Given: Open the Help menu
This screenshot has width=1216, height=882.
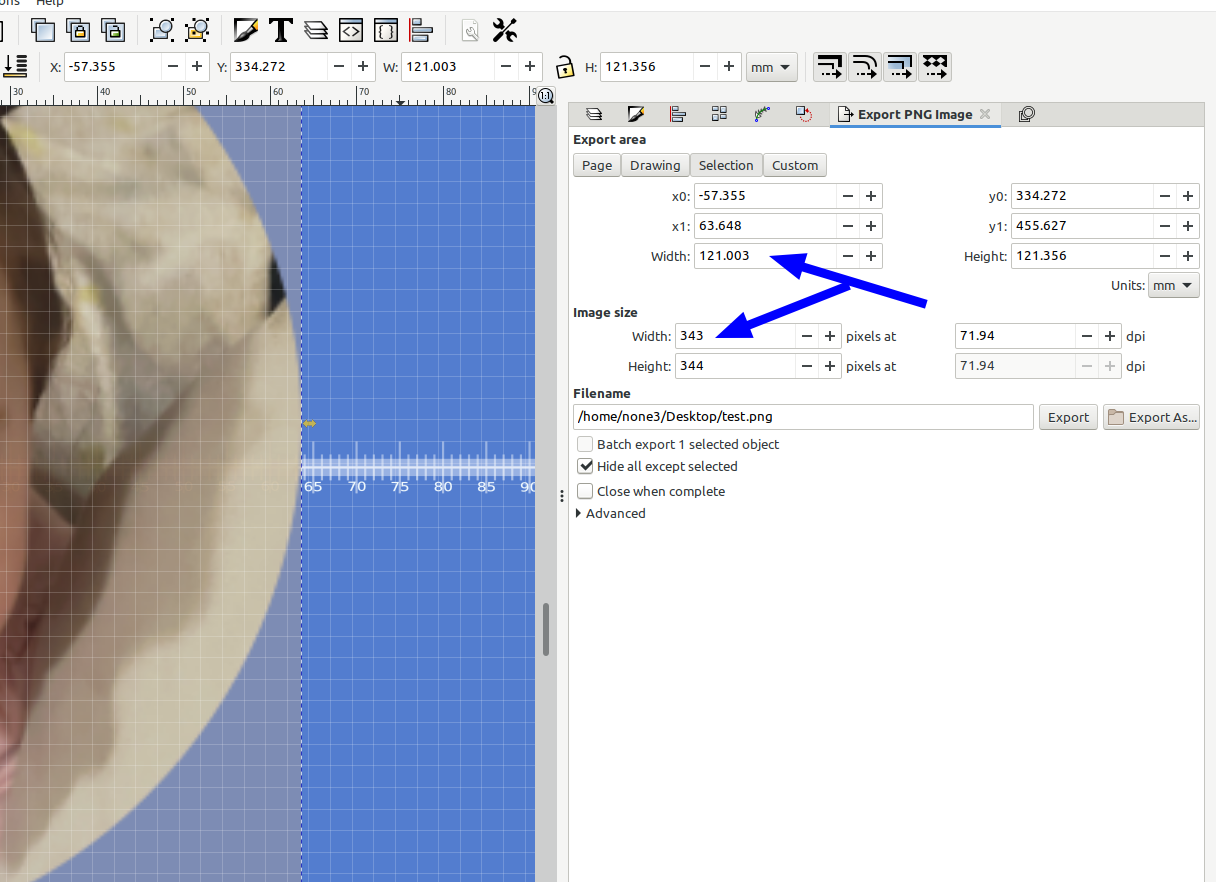Looking at the screenshot, I should (50, 3).
